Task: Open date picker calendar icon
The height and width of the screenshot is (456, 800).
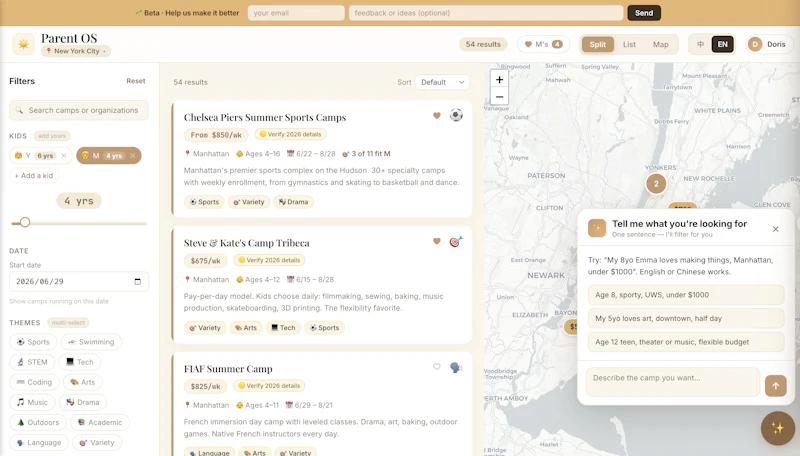Action: tap(137, 282)
